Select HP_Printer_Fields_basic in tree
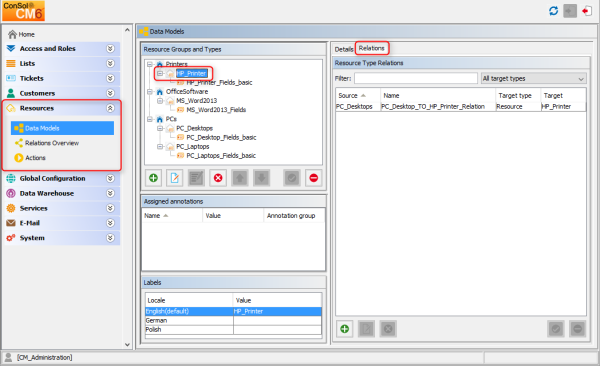Screen dimensions: 600x366 [x=219, y=83]
